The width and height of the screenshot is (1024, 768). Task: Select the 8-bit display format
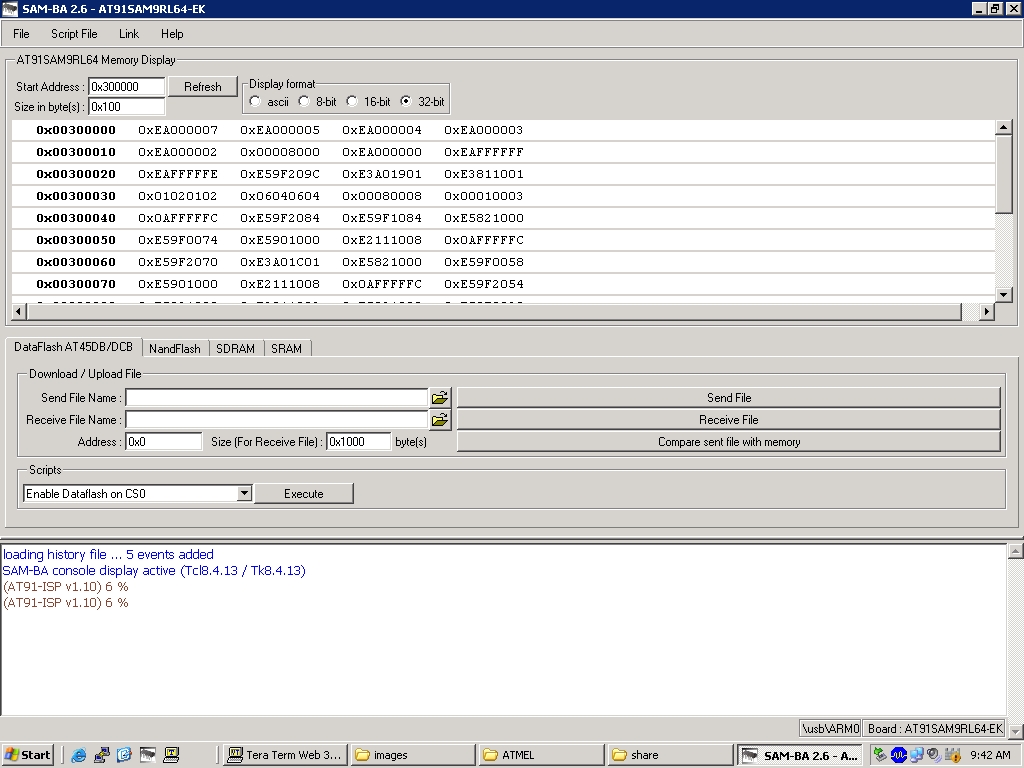(304, 102)
